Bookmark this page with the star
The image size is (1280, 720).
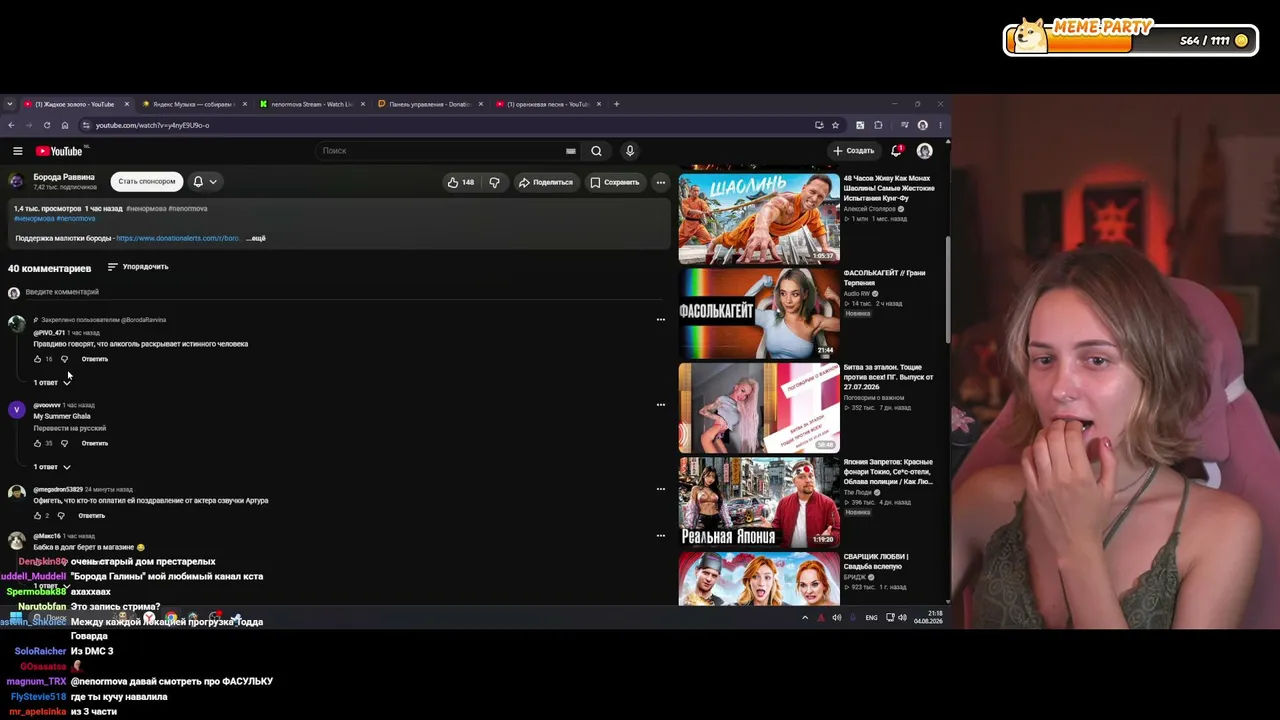(835, 125)
